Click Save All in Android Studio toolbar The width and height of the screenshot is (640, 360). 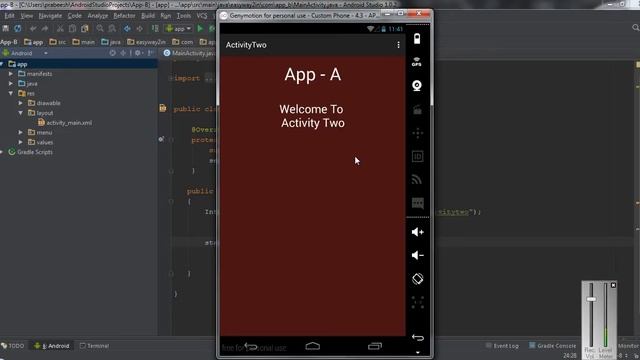6,29
